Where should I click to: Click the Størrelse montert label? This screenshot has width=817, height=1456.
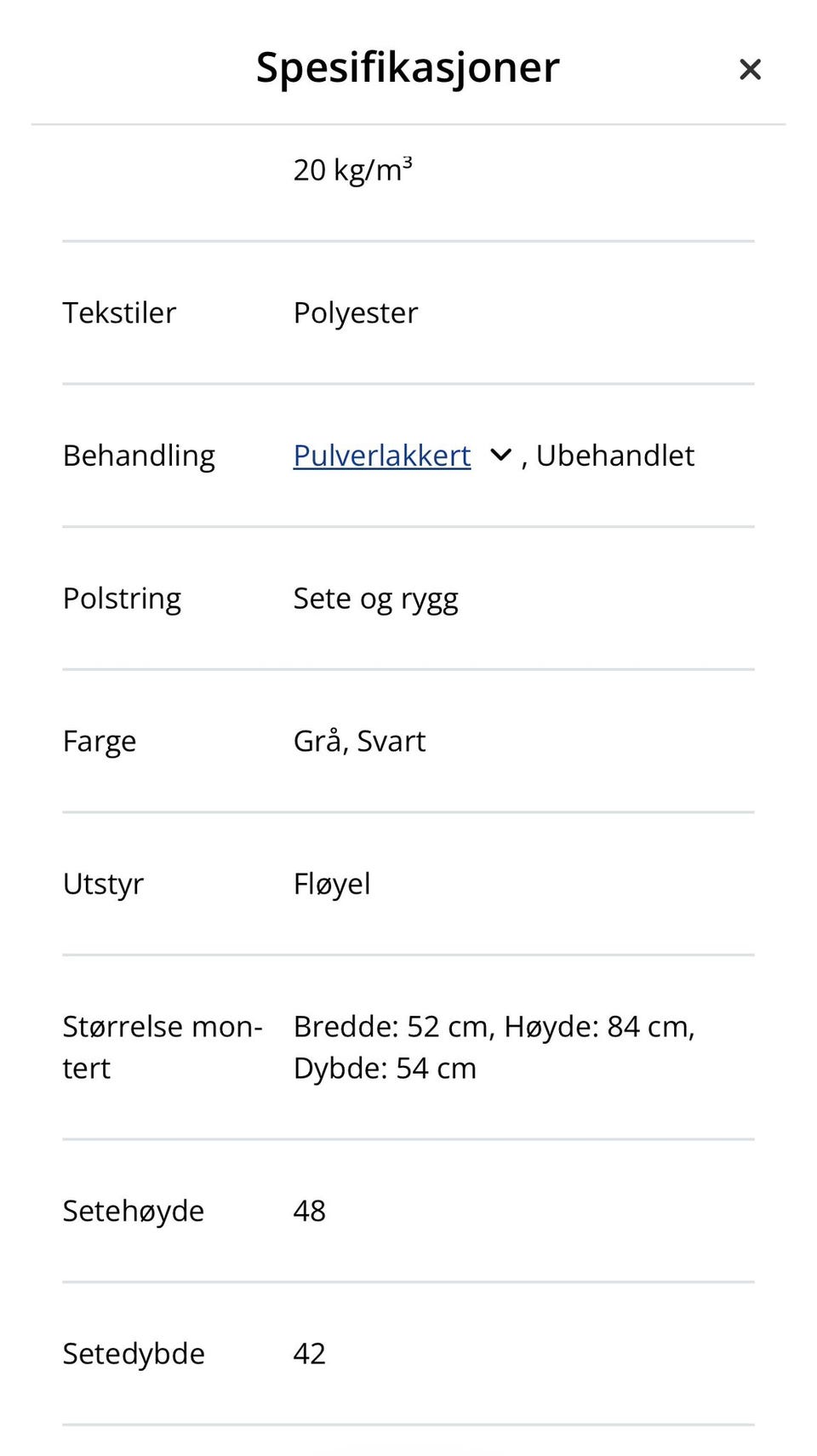coord(162,1046)
